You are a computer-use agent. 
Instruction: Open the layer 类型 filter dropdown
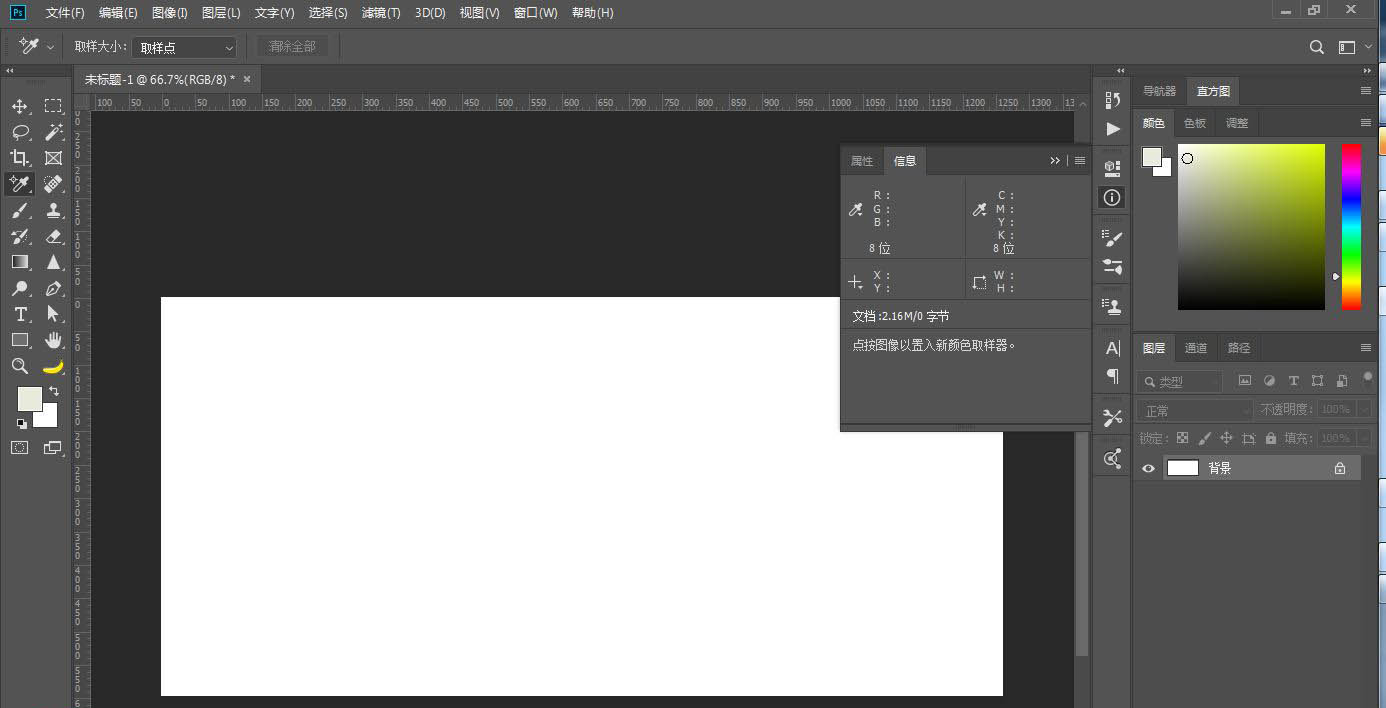coord(1179,381)
